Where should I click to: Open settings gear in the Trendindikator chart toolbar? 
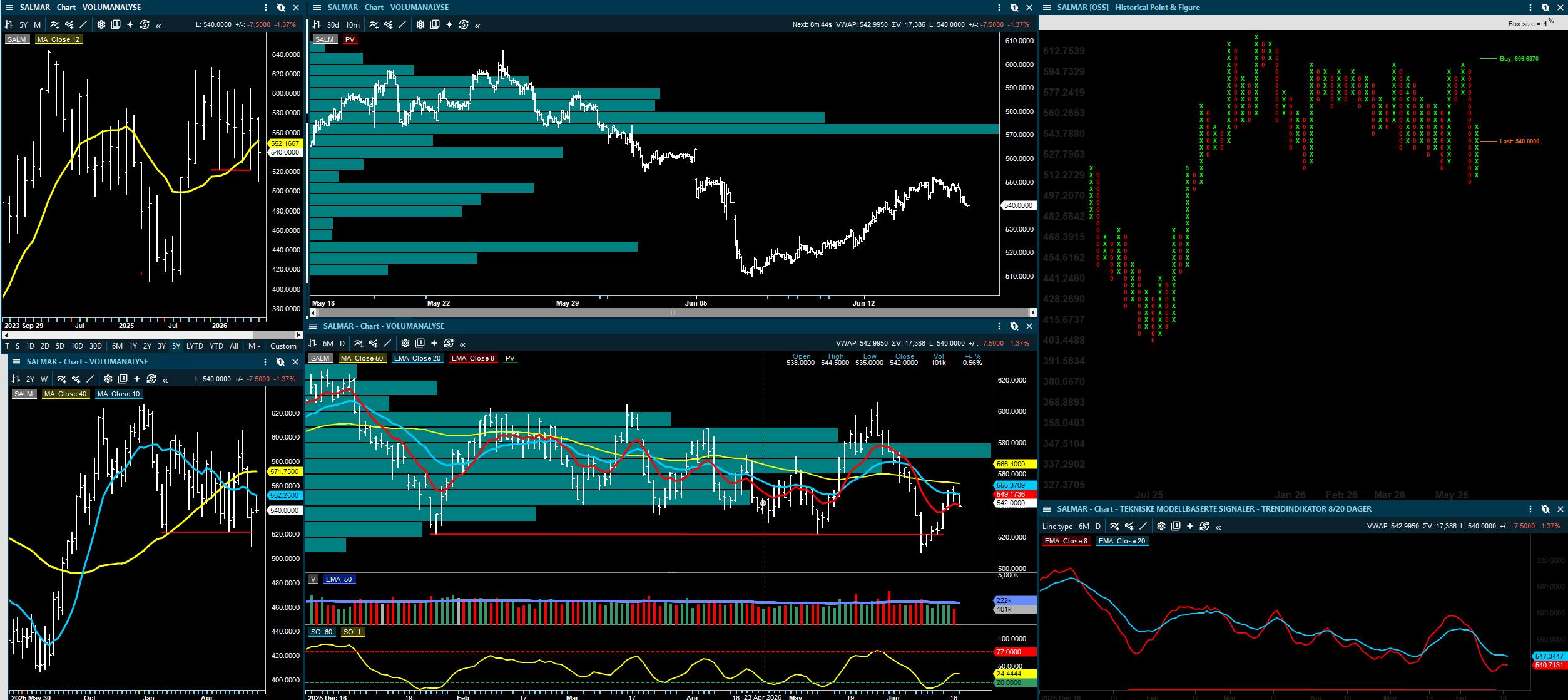tap(1161, 527)
